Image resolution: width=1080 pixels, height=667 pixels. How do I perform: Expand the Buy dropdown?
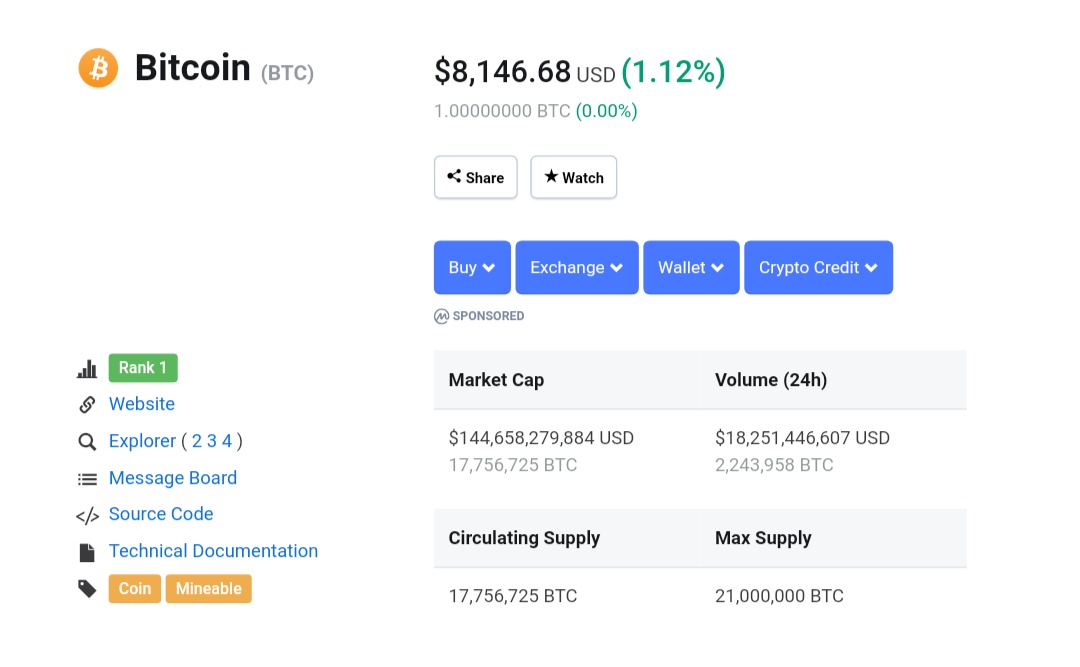pos(472,268)
